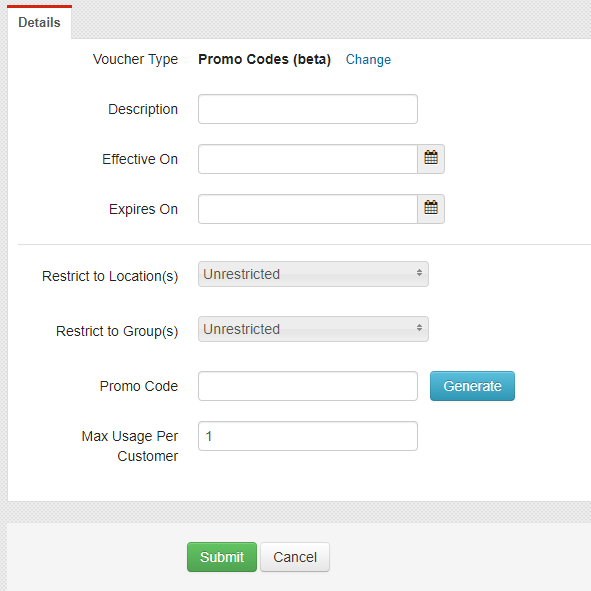Screen dimensions: 591x591
Task: Click into the Expires On date field
Action: (x=308, y=209)
